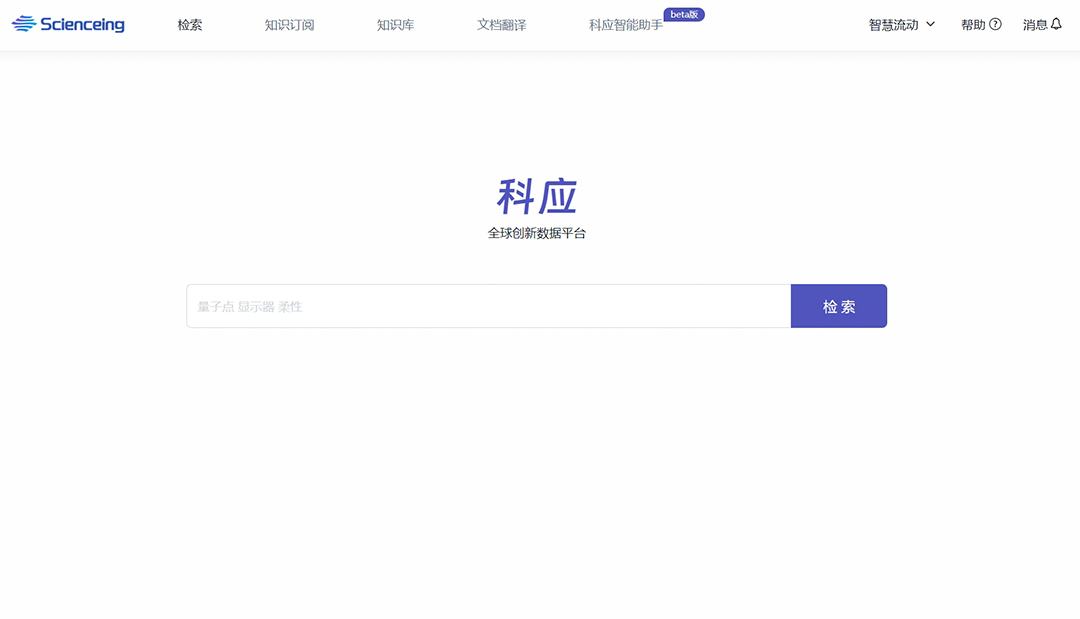Open the 智慧流动 account menu
Viewport: 1080px width, 619px height.
[x=893, y=25]
